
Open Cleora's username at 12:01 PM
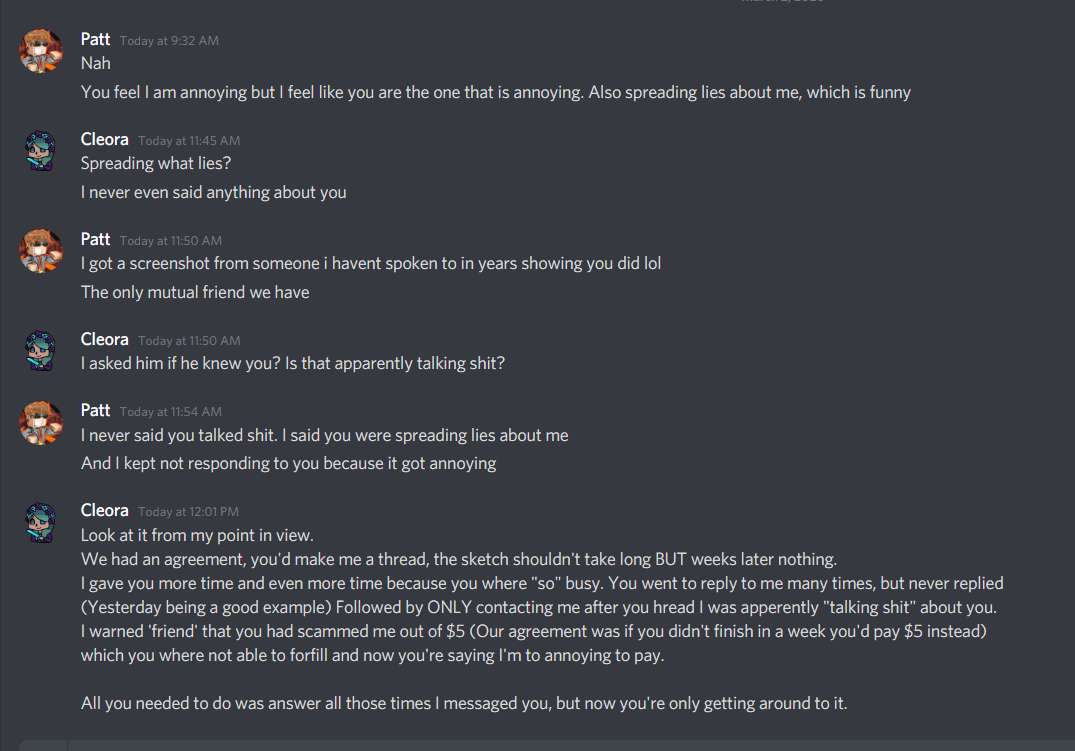click(x=104, y=510)
